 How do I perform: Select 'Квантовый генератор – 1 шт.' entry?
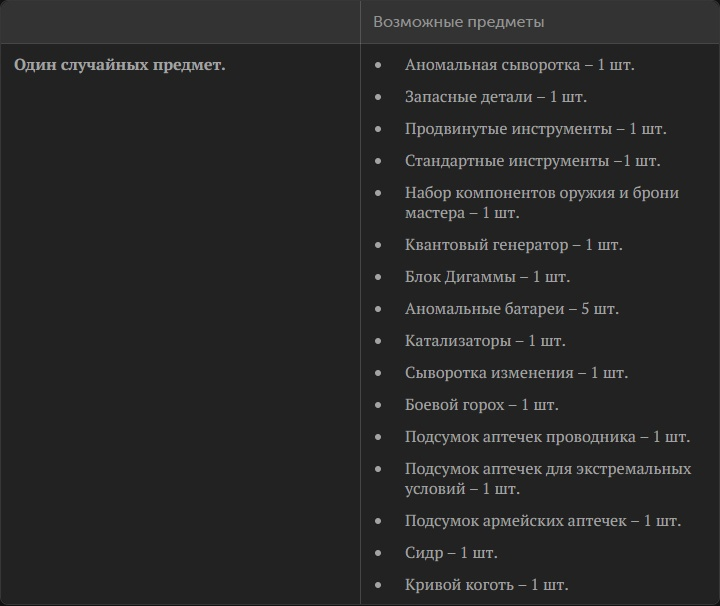click(x=513, y=245)
